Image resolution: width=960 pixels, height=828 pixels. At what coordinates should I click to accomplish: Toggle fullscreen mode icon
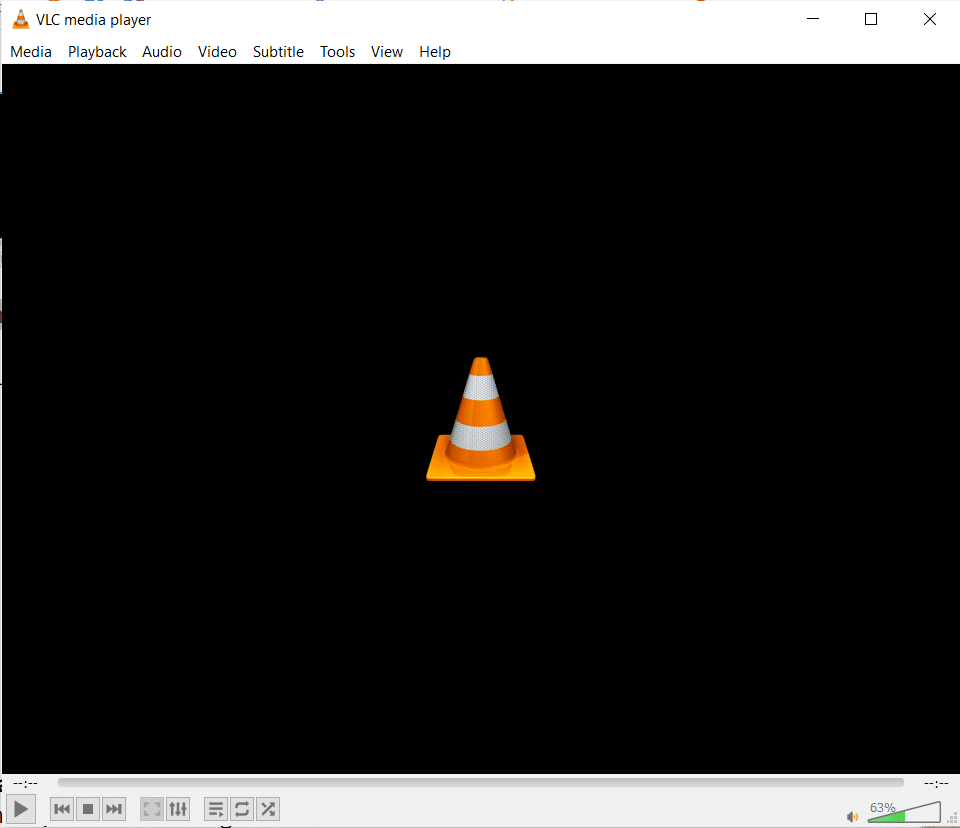pyautogui.click(x=151, y=809)
